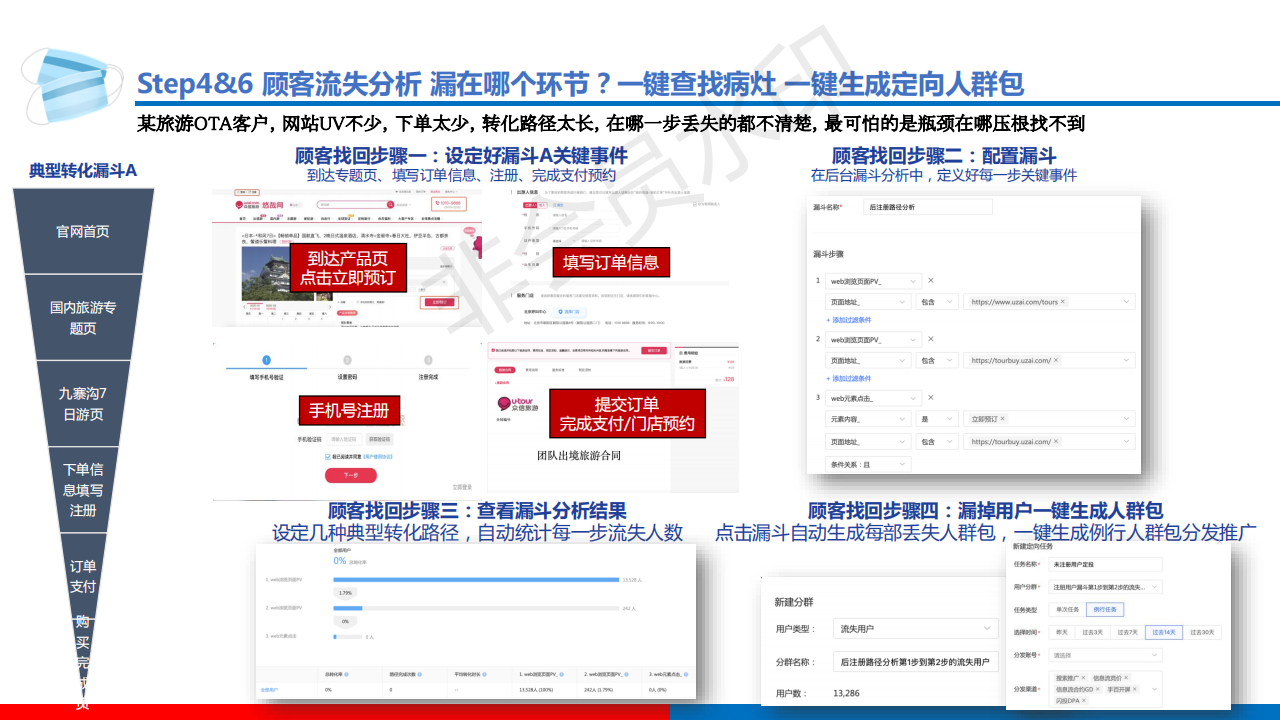The height and width of the screenshot is (720, 1280).
Task: Open step 1 event dropdown web浏览页面PV_
Action: tap(873, 282)
